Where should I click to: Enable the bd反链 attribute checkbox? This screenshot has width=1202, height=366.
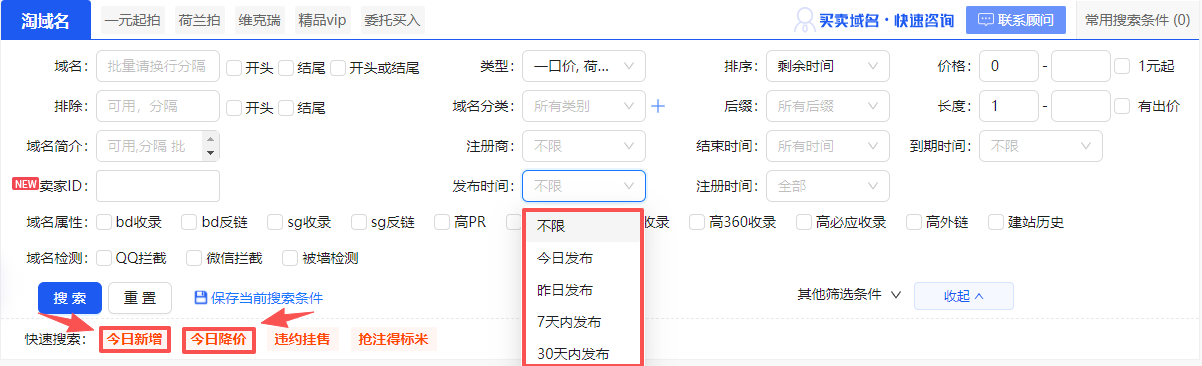coord(190,222)
